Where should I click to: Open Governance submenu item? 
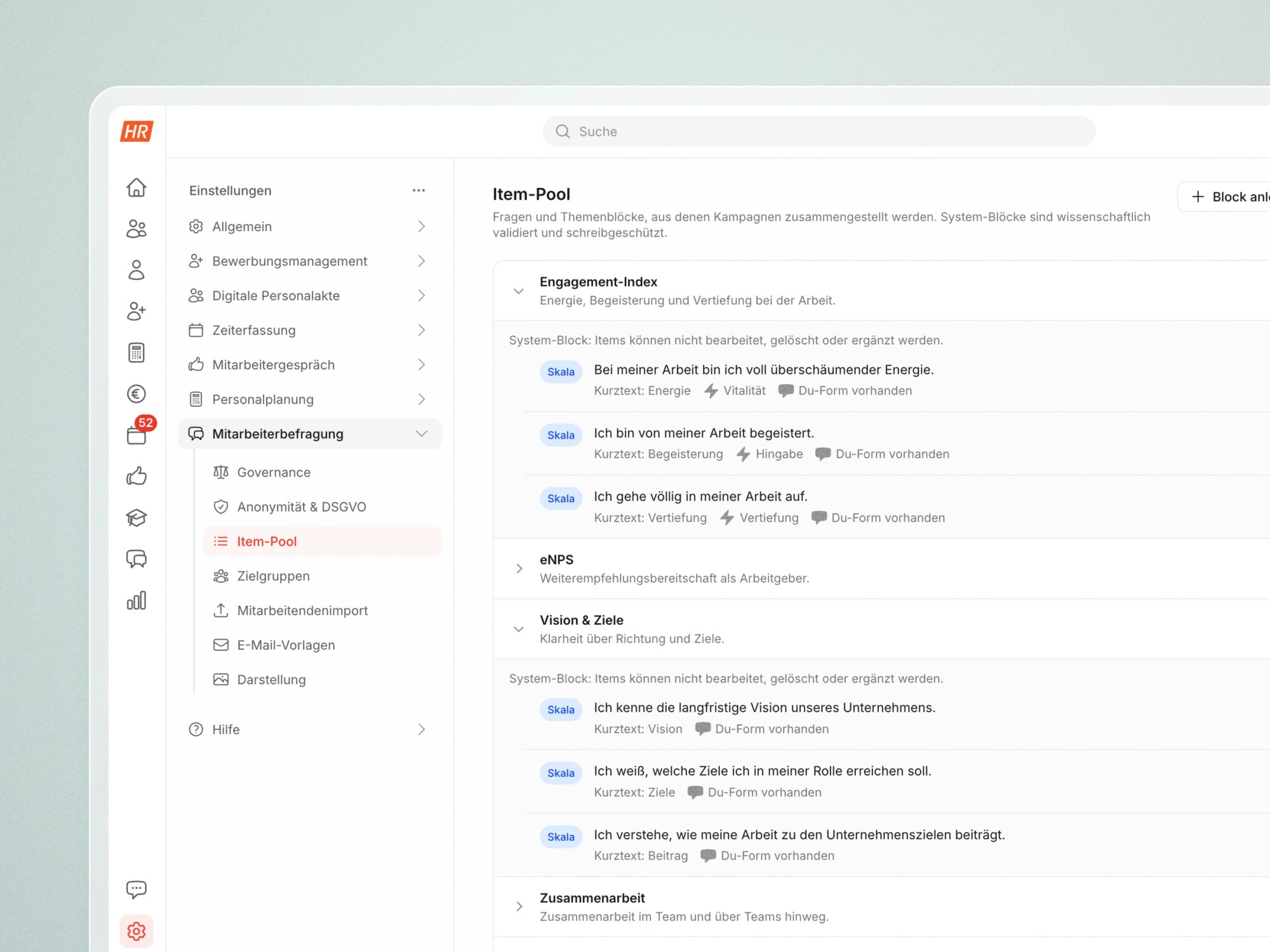click(322, 472)
